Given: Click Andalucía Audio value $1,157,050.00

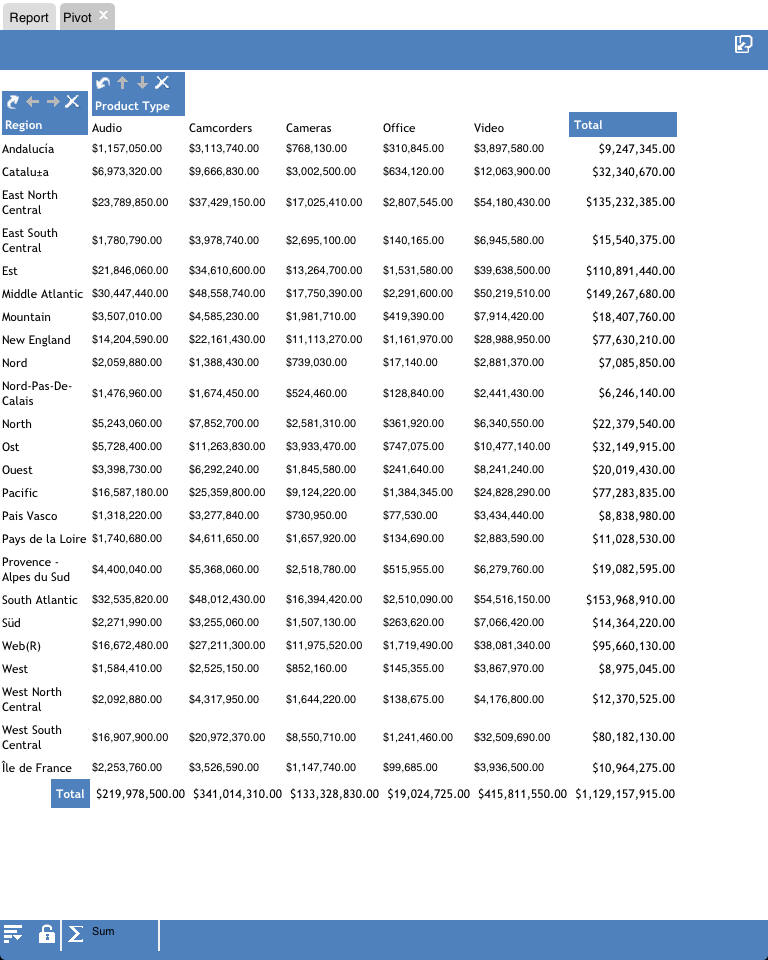Looking at the screenshot, I should coord(127,148).
